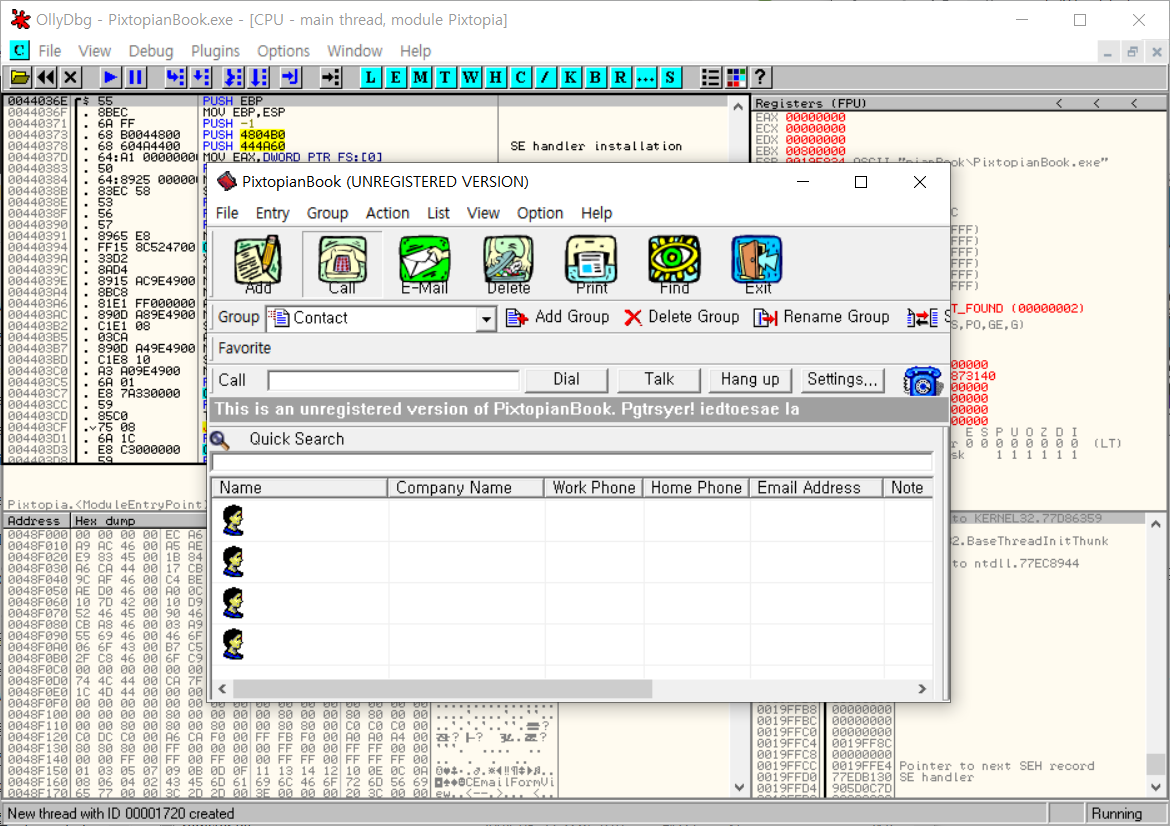The width and height of the screenshot is (1170, 826).
Task: Click the Address column header in OllyDbg dump
Action: (x=36, y=521)
